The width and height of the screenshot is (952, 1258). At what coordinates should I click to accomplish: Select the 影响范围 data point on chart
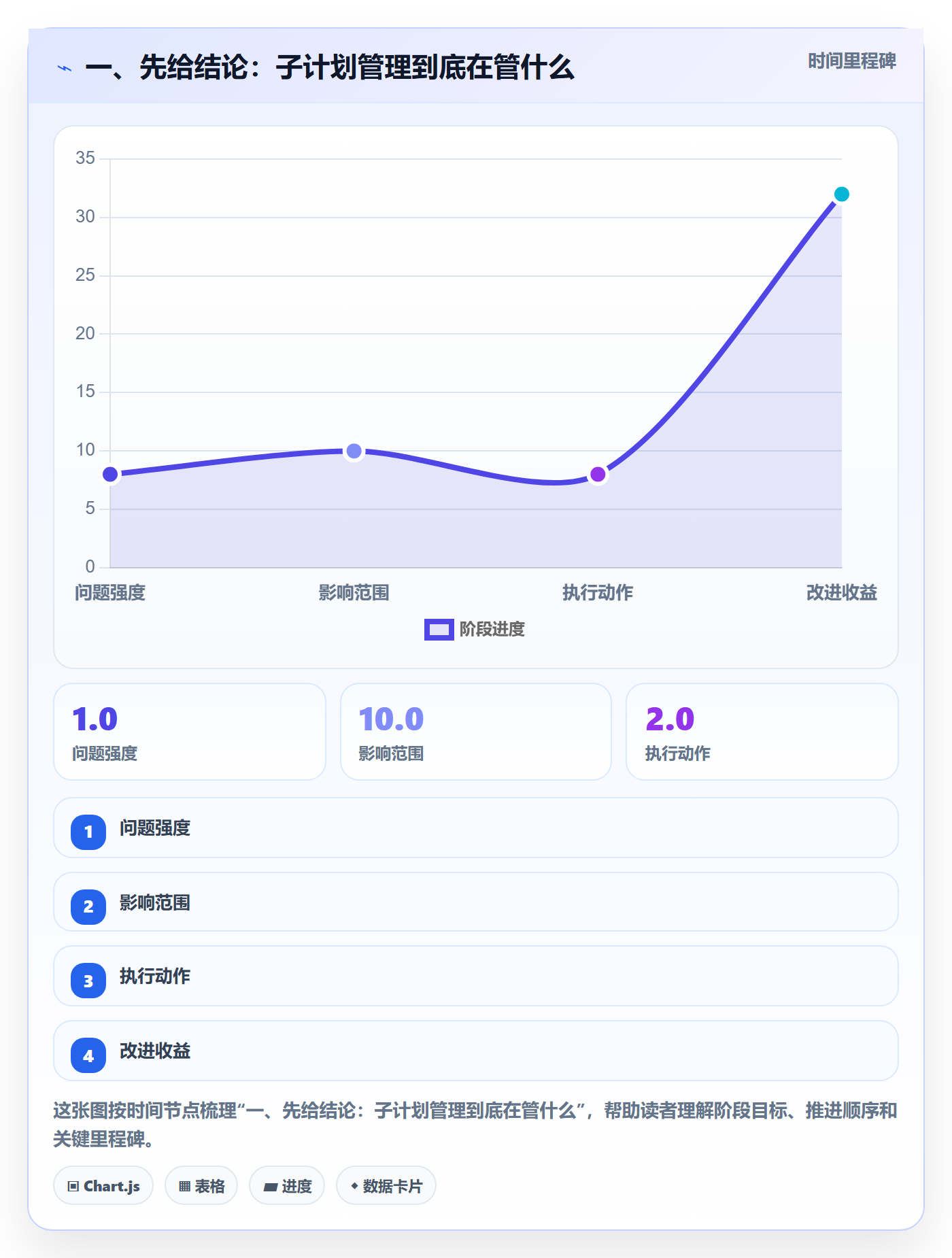pyautogui.click(x=354, y=451)
